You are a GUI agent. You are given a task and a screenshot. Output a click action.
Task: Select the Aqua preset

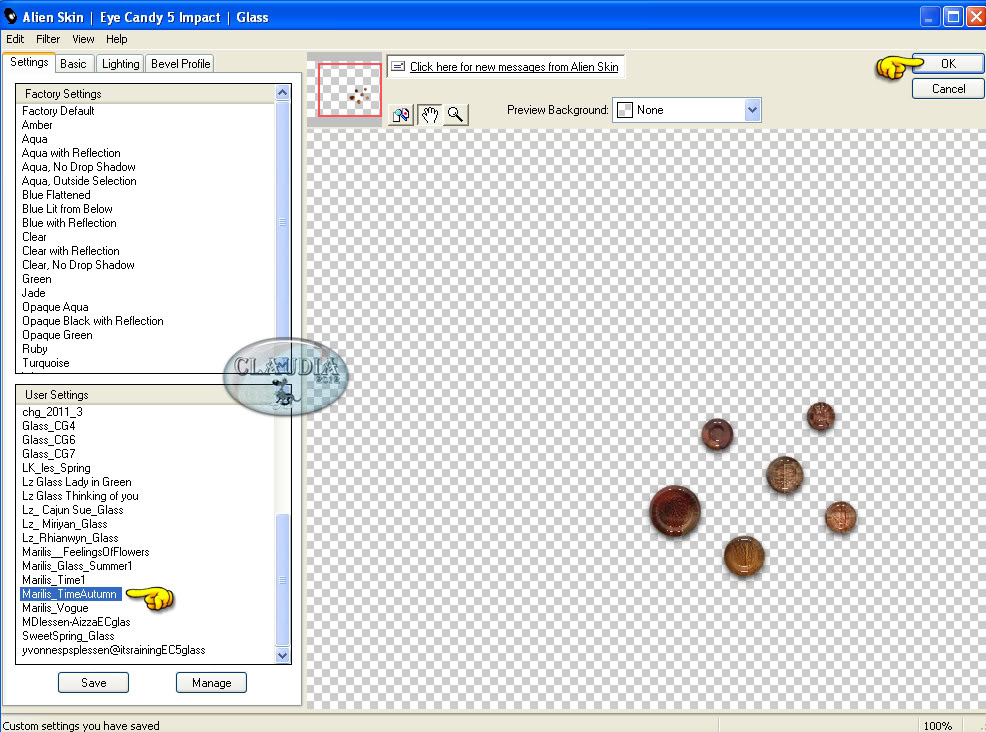pyautogui.click(x=35, y=139)
